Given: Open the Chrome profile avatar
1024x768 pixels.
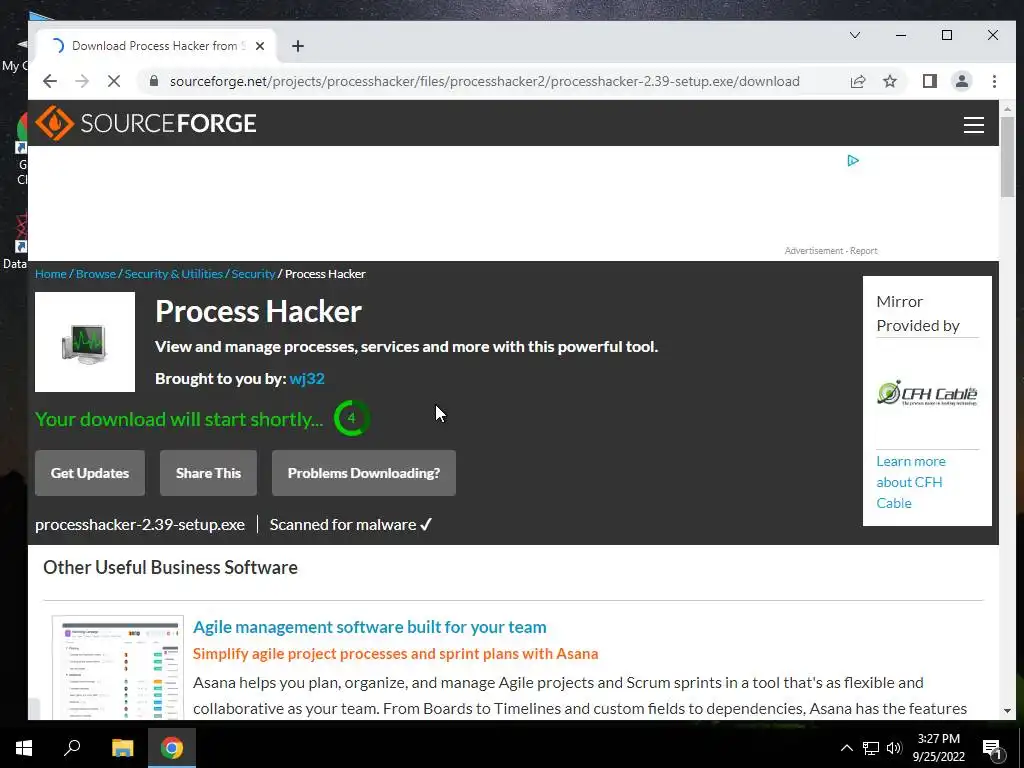Looking at the screenshot, I should [x=961, y=81].
